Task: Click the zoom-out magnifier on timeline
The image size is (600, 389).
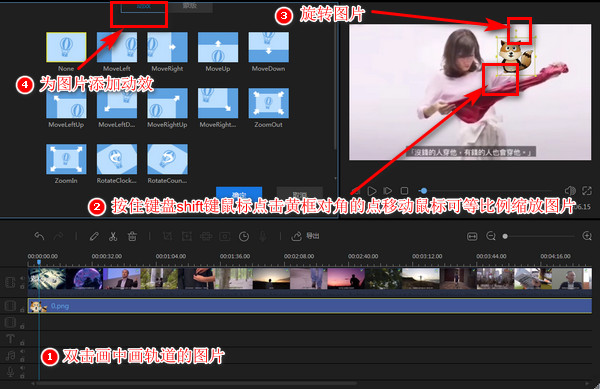Action: (x=491, y=236)
